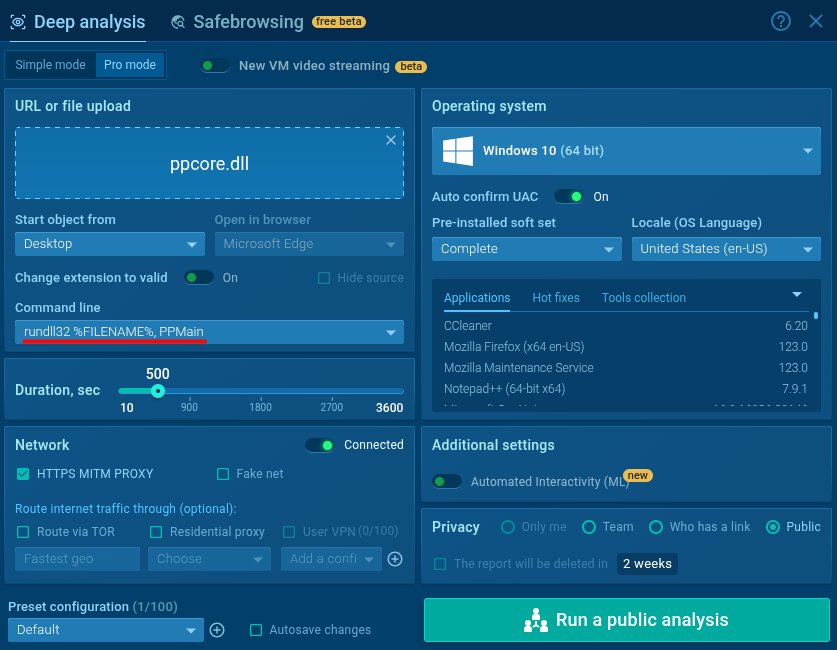Toggle Network Connected switch
The width and height of the screenshot is (837, 650).
click(x=320, y=445)
